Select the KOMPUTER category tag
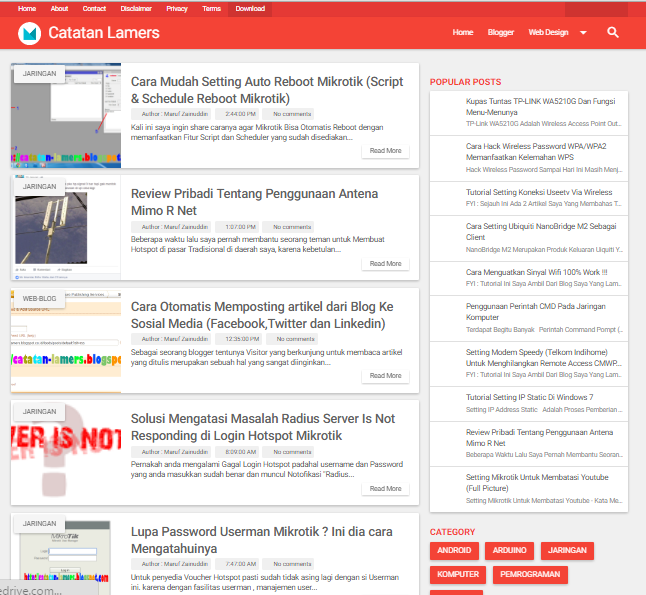 tap(458, 574)
